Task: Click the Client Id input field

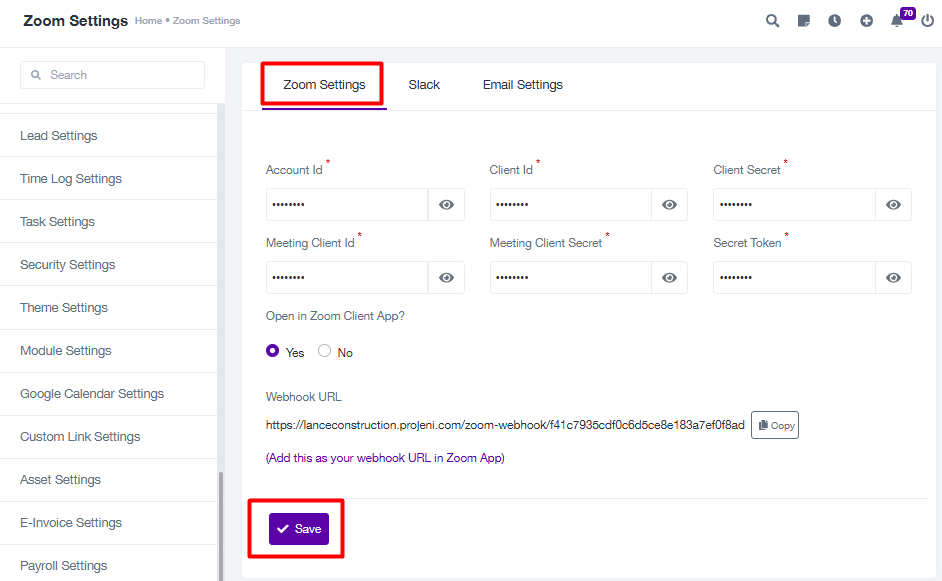Action: 571,205
